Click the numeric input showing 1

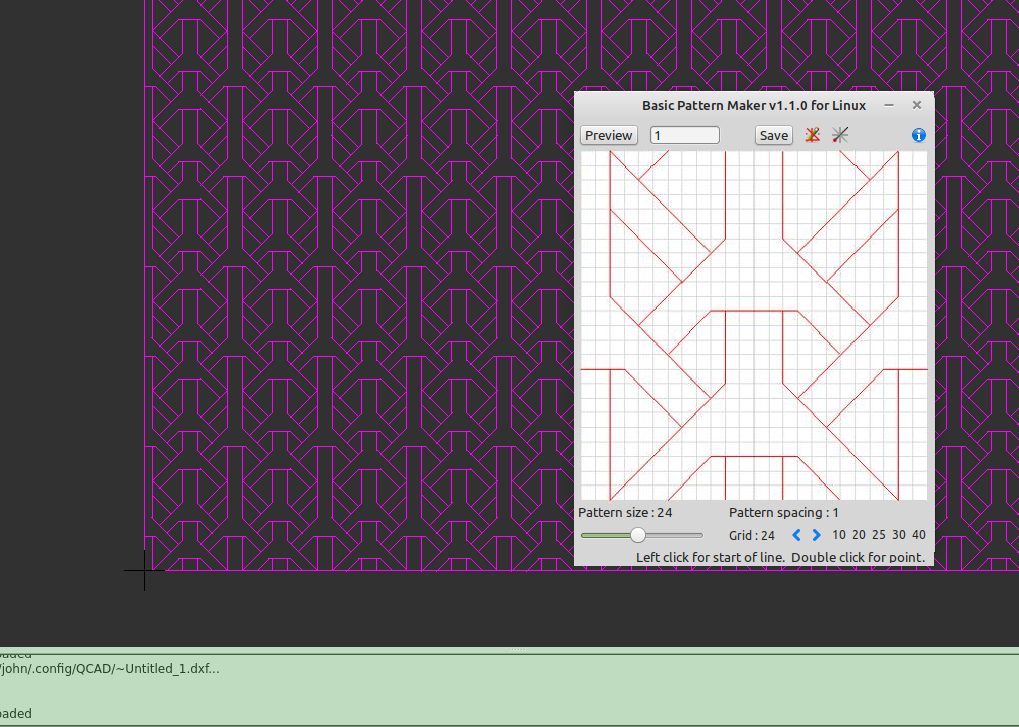coord(684,134)
